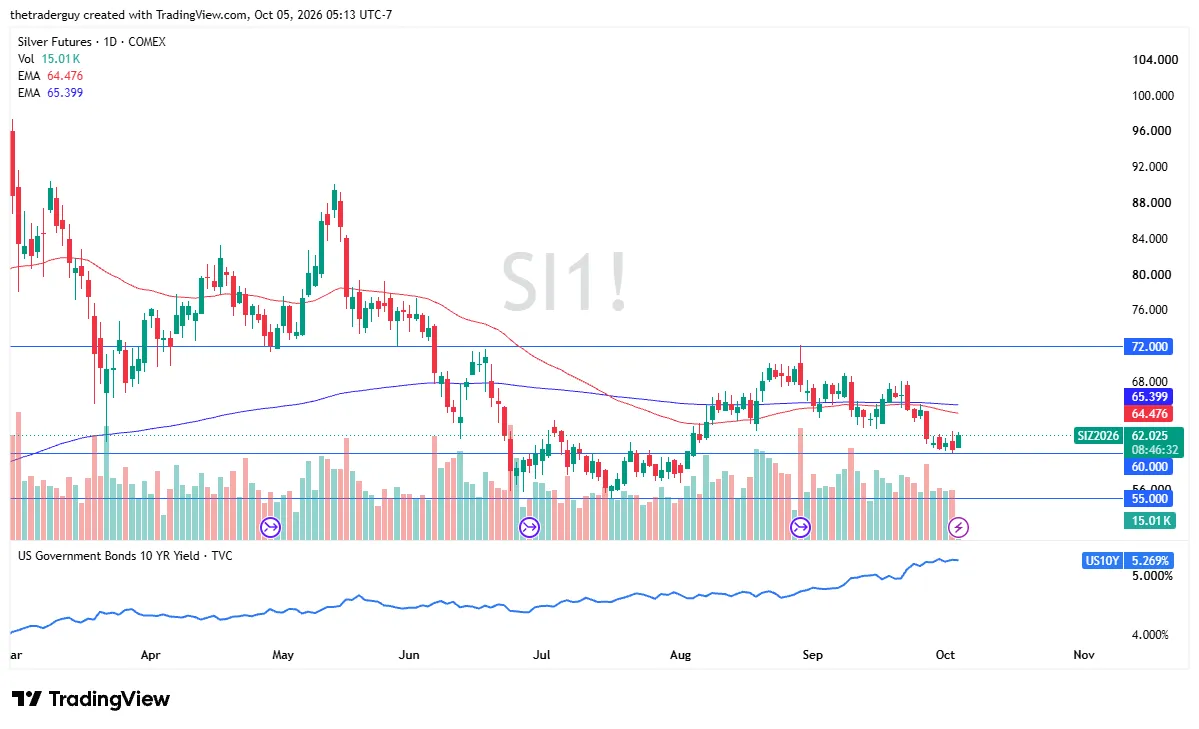Click the contract rollover marker above May
The height and width of the screenshot is (729, 1199).
[271, 527]
